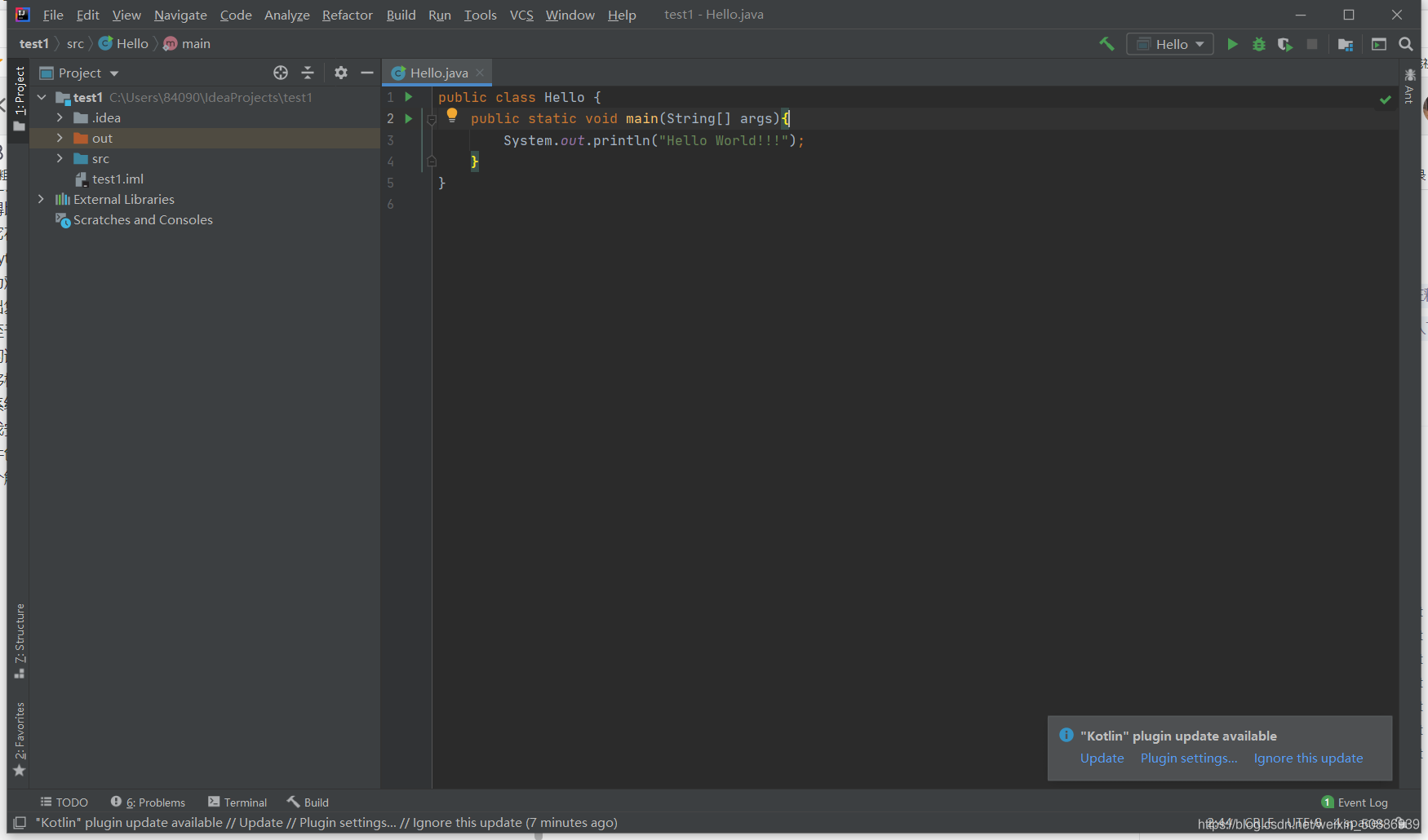Click main method in navigation breadcrumb

pyautogui.click(x=187, y=44)
